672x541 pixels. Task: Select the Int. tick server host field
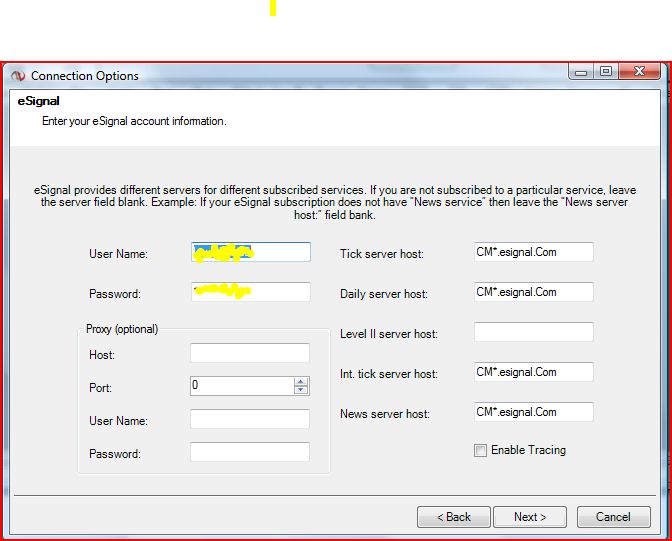click(534, 372)
